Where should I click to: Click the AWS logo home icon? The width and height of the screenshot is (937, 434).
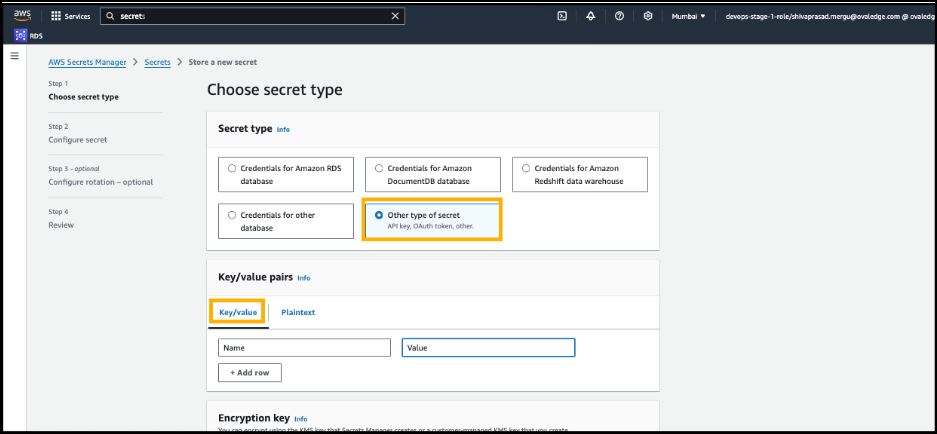click(22, 16)
